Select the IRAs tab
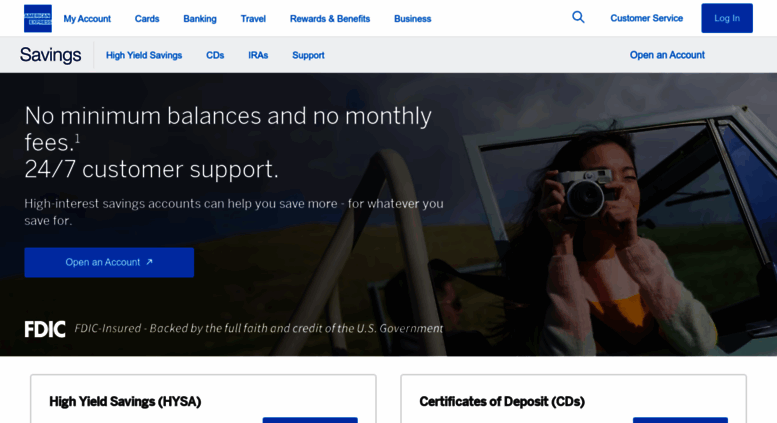 point(258,55)
